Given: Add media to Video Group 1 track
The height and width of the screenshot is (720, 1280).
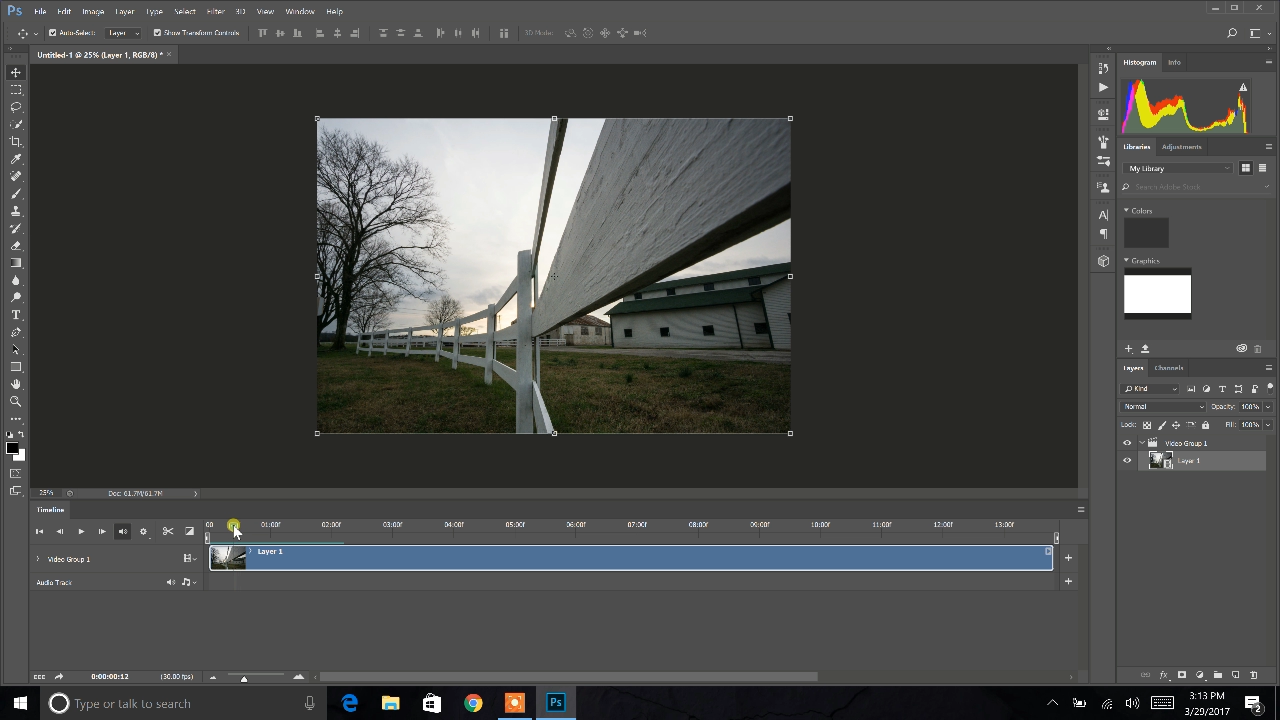Looking at the screenshot, I should click(1068, 558).
